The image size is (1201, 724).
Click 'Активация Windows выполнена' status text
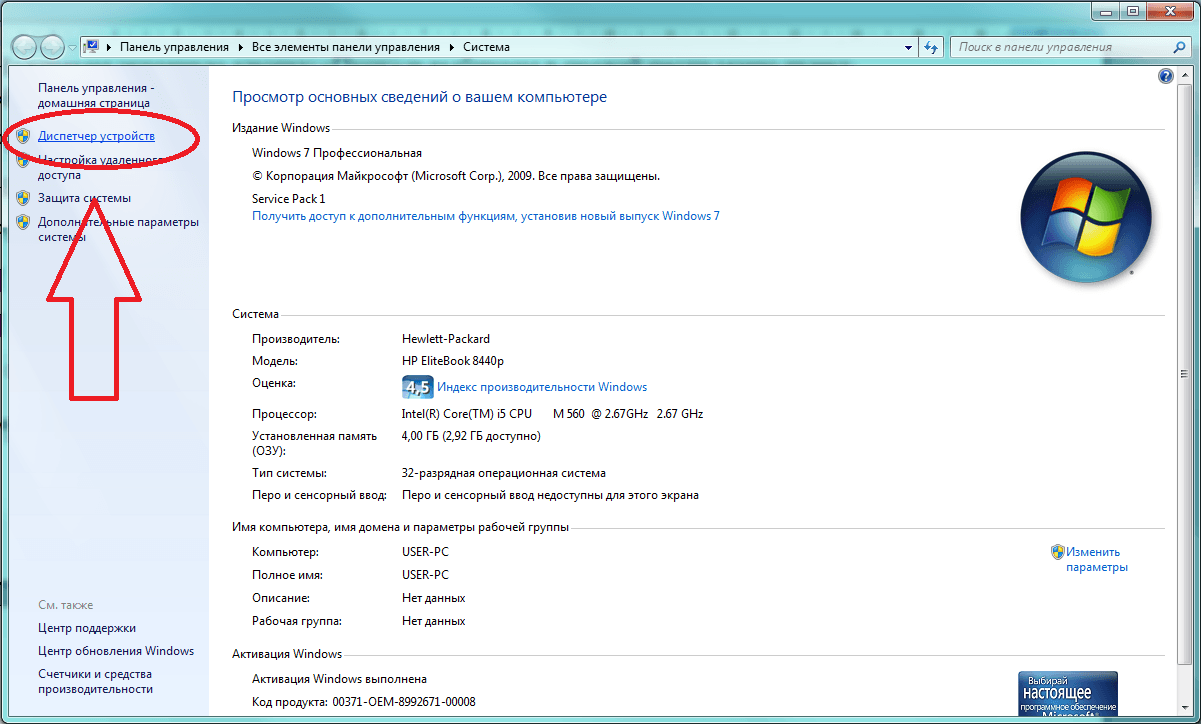[339, 679]
